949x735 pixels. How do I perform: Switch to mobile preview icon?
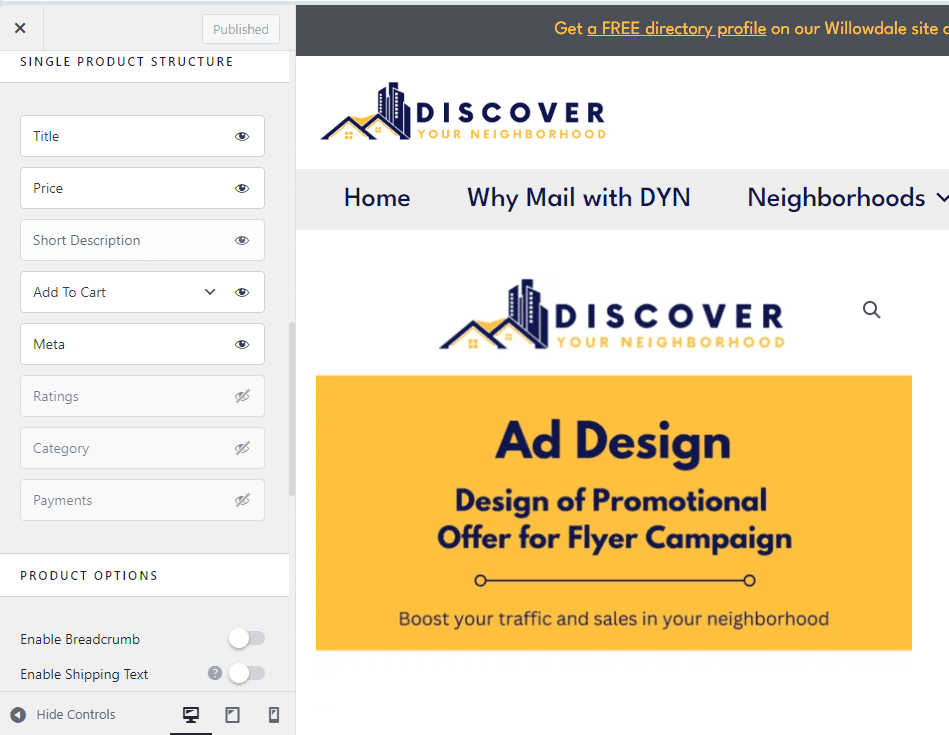click(273, 715)
